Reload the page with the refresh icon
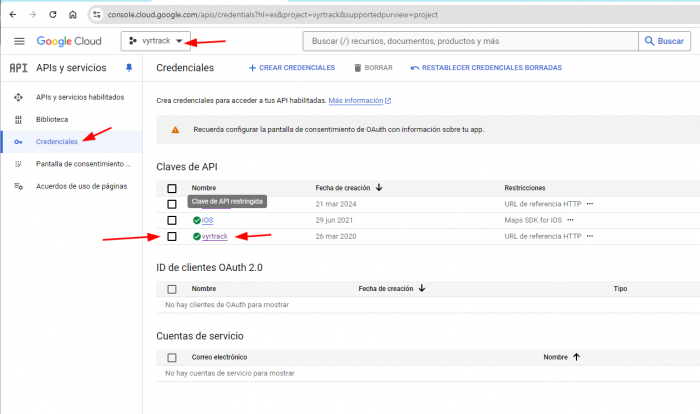Viewport: 700px width, 414px height. [53, 15]
